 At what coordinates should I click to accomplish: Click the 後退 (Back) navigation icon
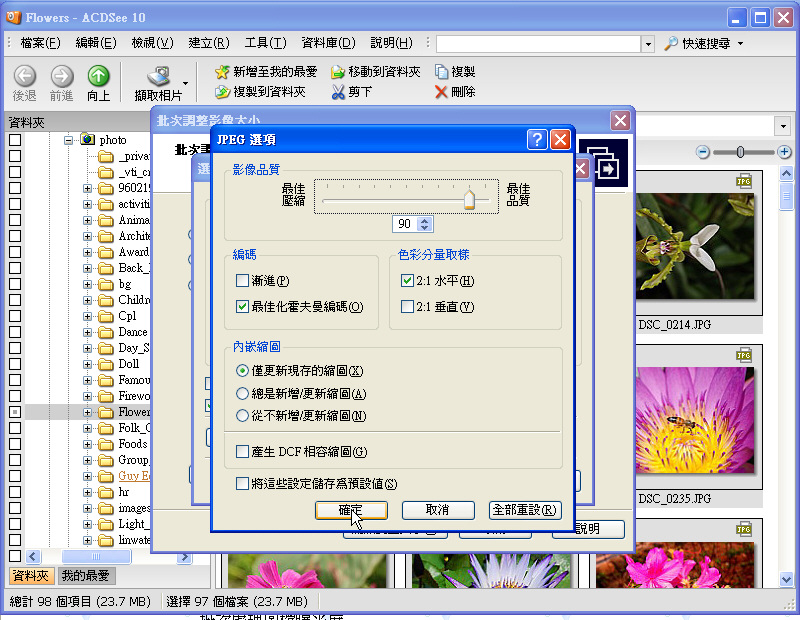[x=25, y=76]
